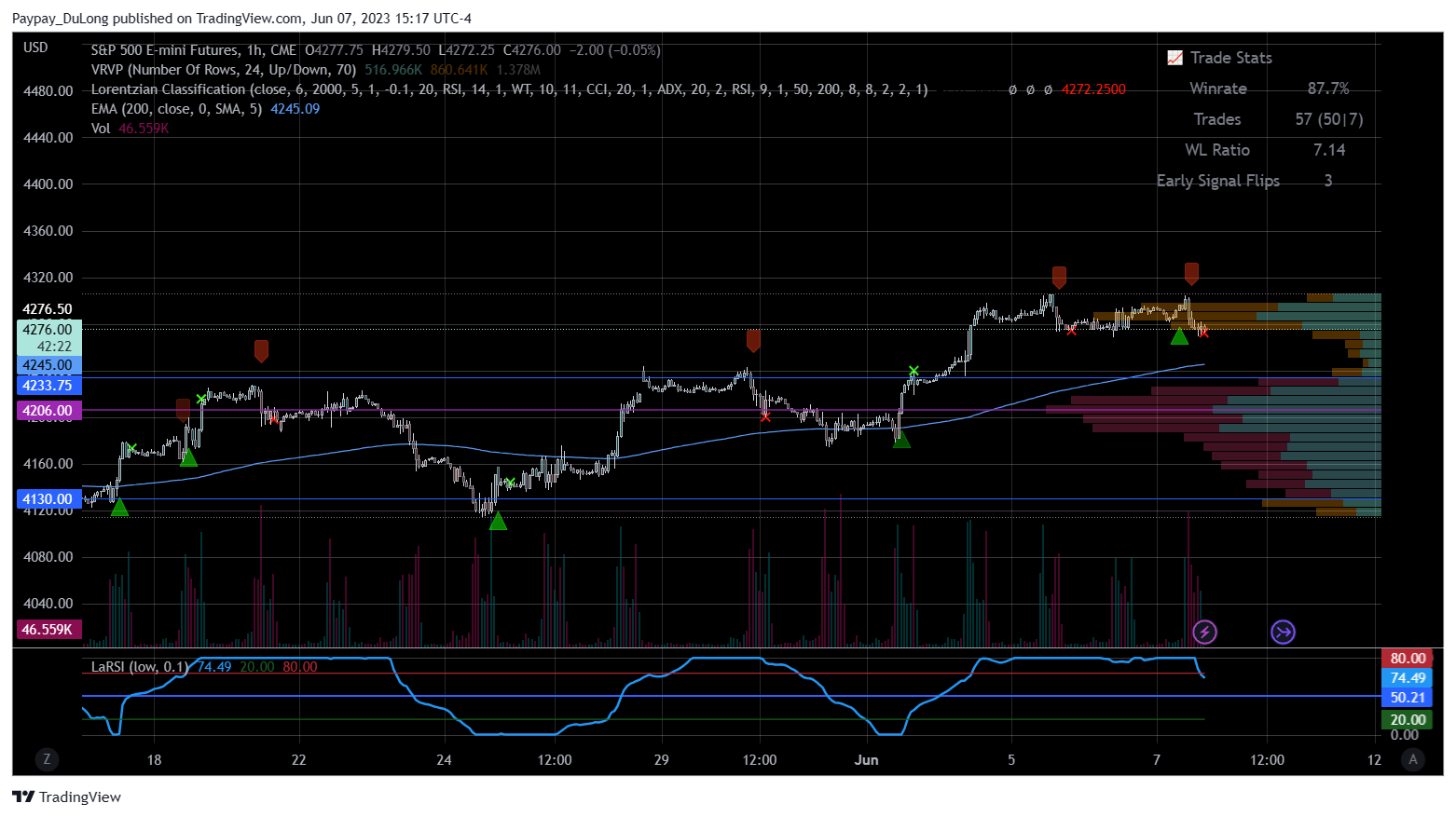The width and height of the screenshot is (1456, 817).
Task: Click the 18 date label on the time axis
Action: point(154,760)
